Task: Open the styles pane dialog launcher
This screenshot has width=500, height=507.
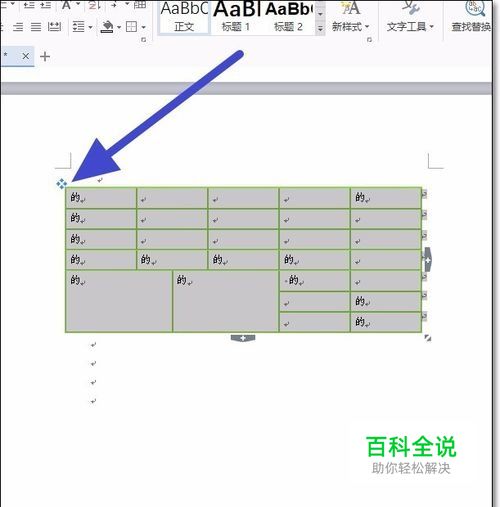Action: [x=369, y=40]
